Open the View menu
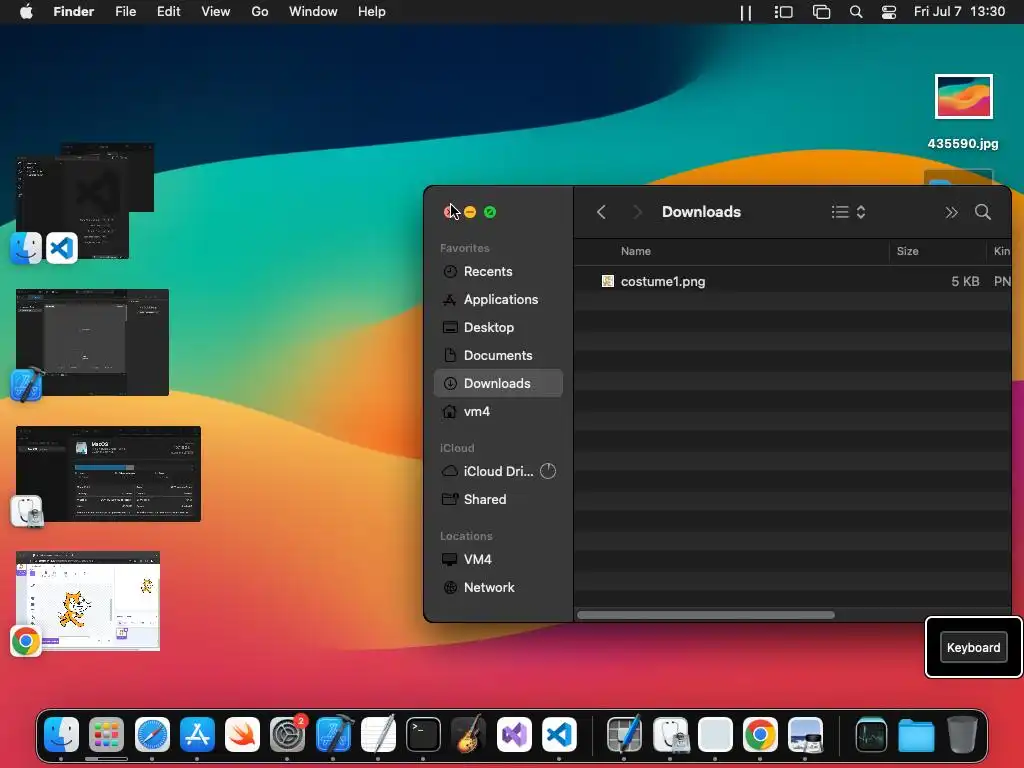1024x768 pixels. tap(216, 12)
